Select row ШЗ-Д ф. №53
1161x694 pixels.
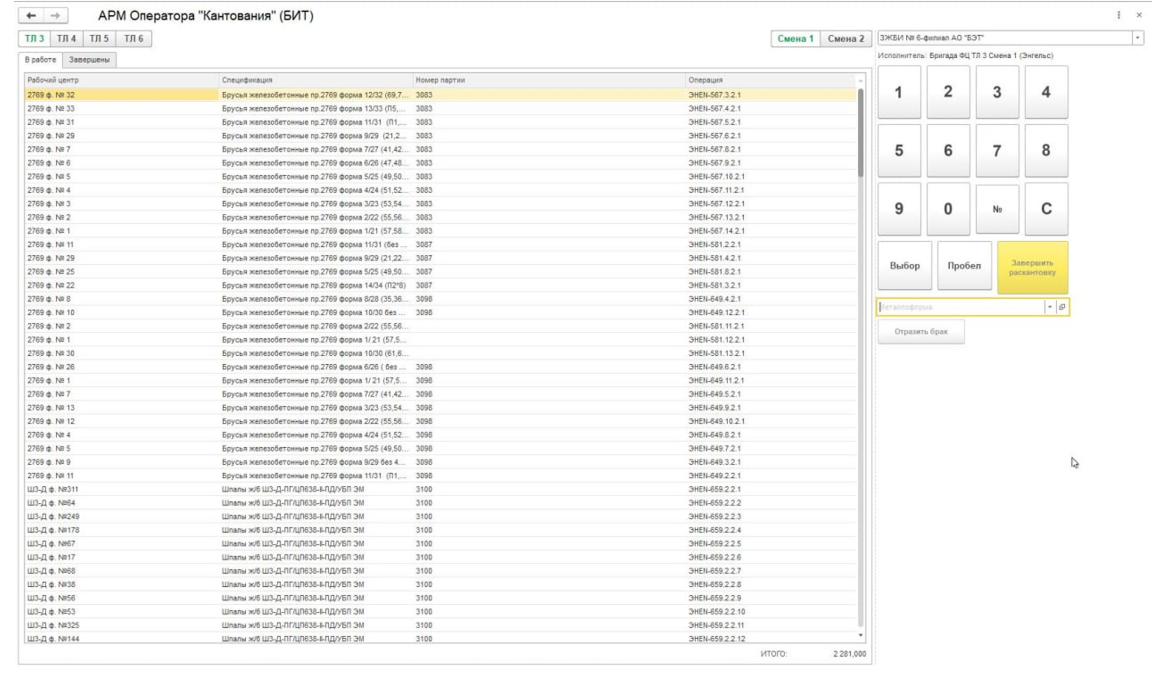pos(441,612)
